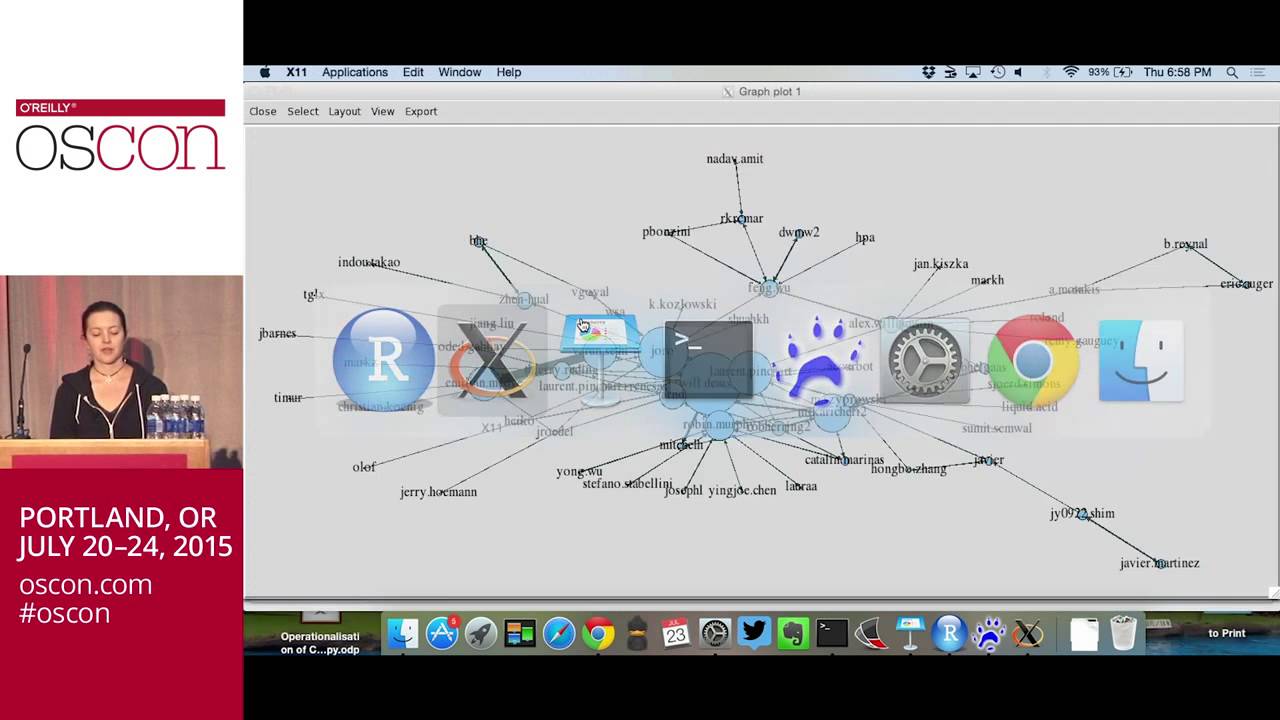1280x720 pixels.
Task: Select the 'to Print' desktop item
Action: (1227, 633)
